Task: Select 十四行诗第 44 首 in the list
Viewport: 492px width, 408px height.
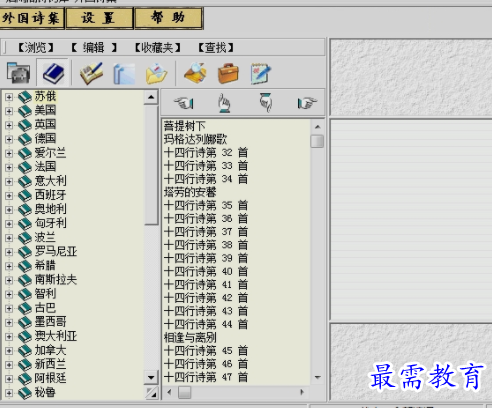Action: [206, 324]
